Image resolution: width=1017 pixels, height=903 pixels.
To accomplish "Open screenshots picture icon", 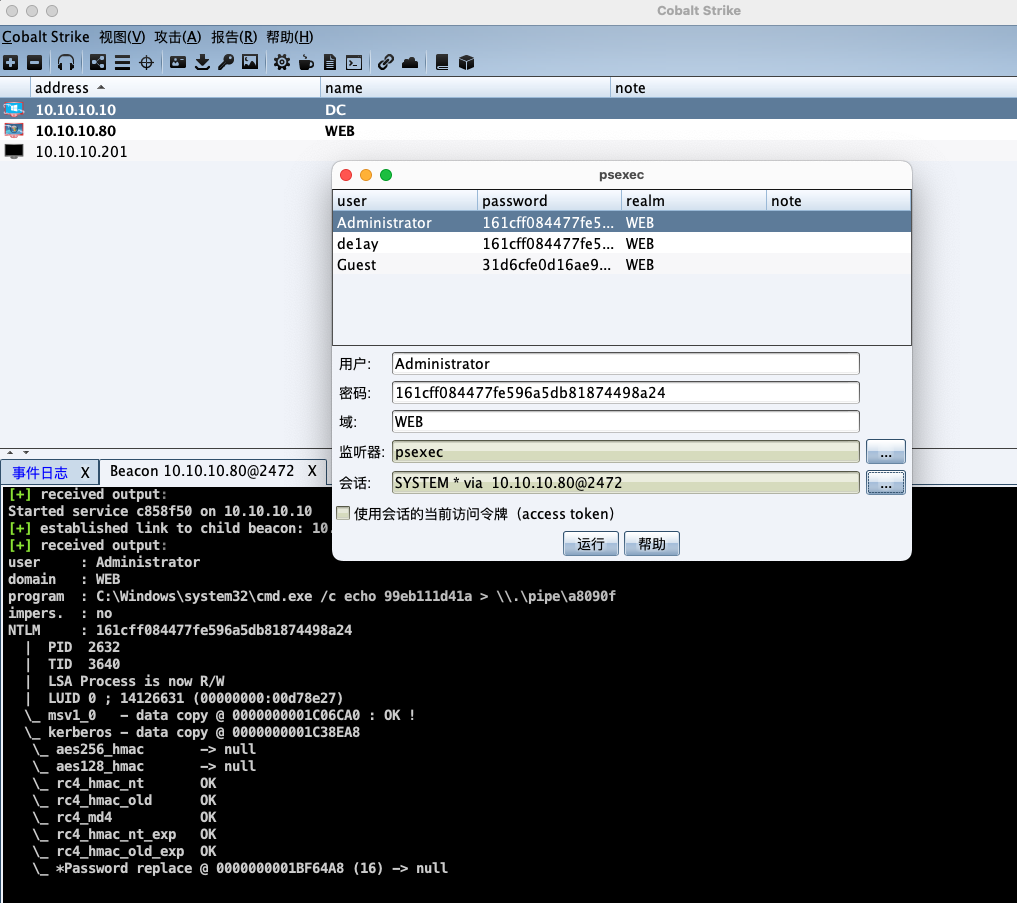I will [x=250, y=62].
